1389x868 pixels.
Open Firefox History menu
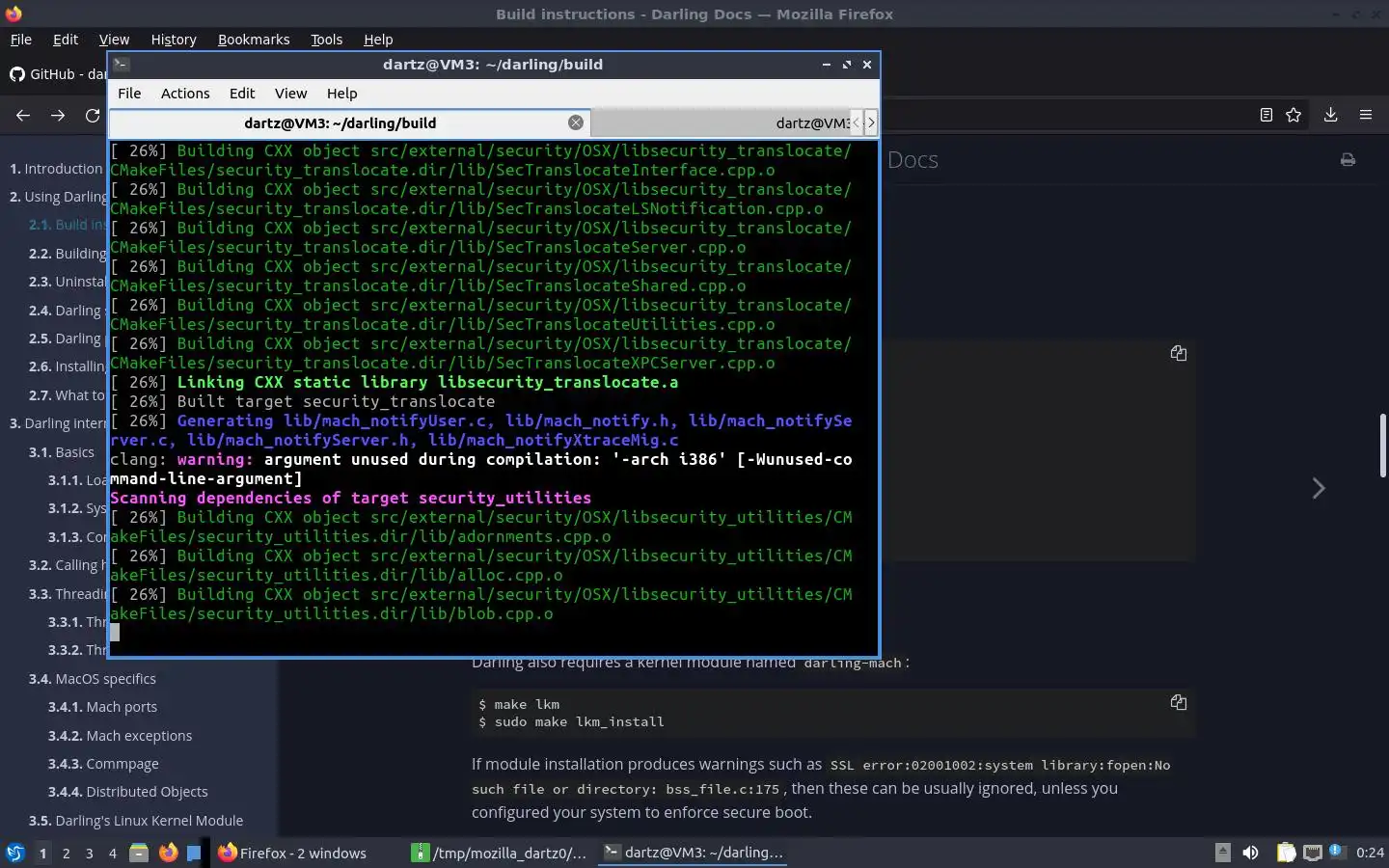click(x=174, y=40)
